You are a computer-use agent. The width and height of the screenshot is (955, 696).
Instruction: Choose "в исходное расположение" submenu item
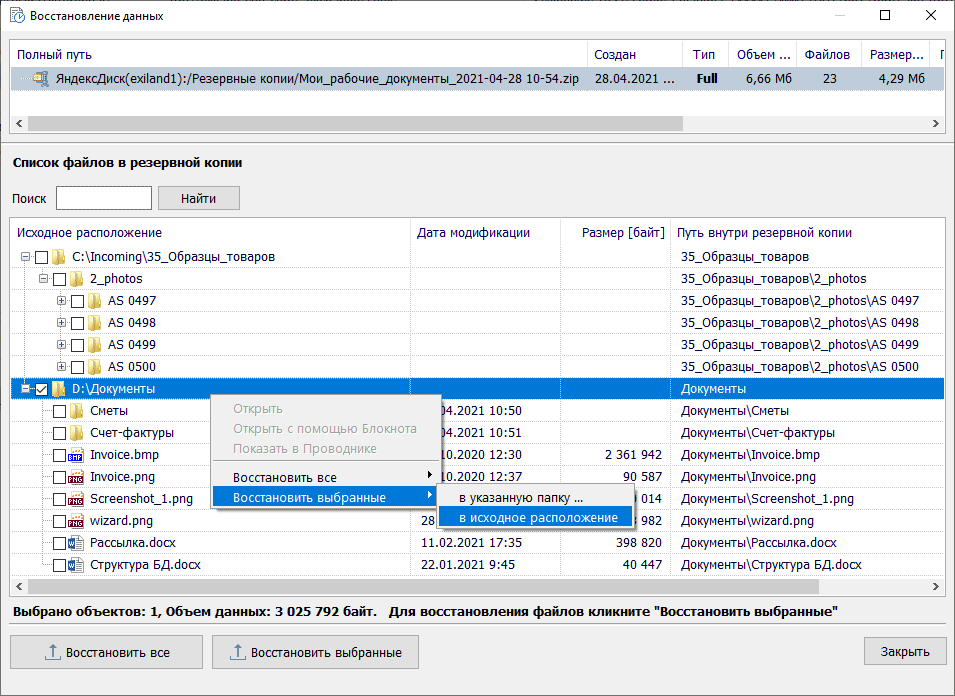(538, 517)
